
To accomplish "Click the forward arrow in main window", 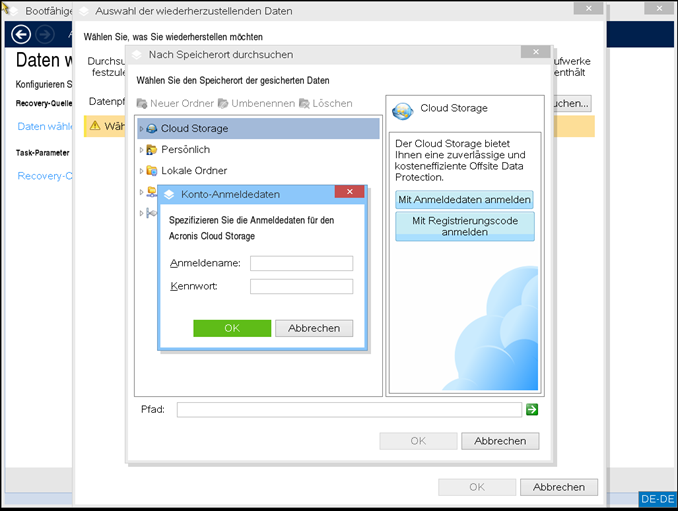I will click(x=45, y=35).
